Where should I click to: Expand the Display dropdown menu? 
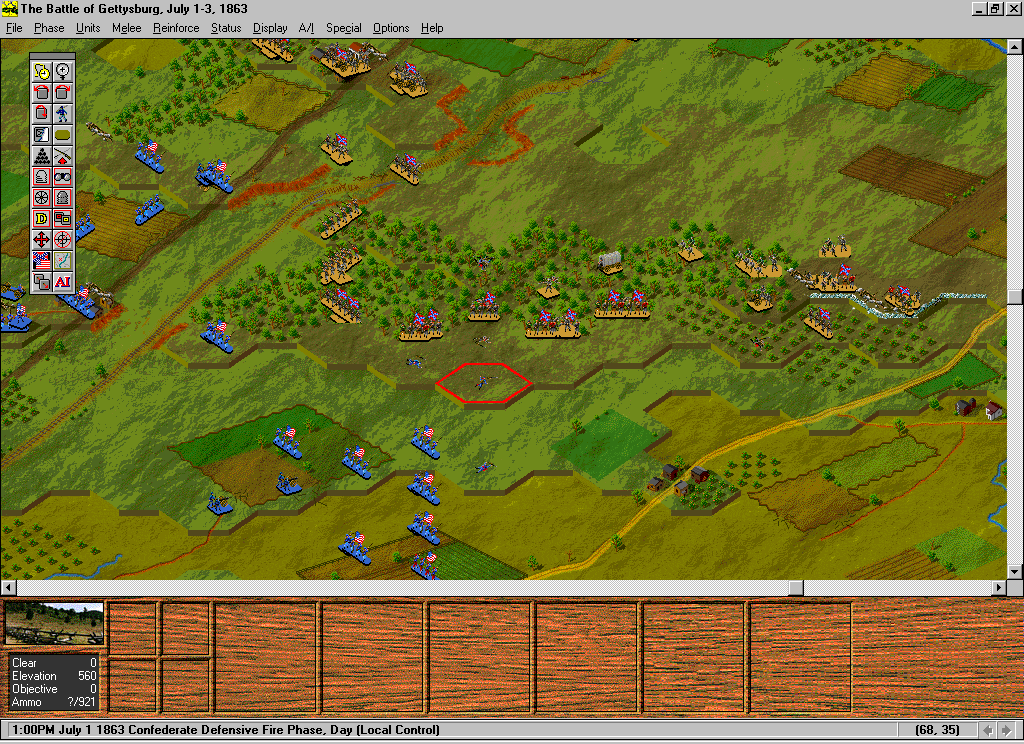point(270,28)
